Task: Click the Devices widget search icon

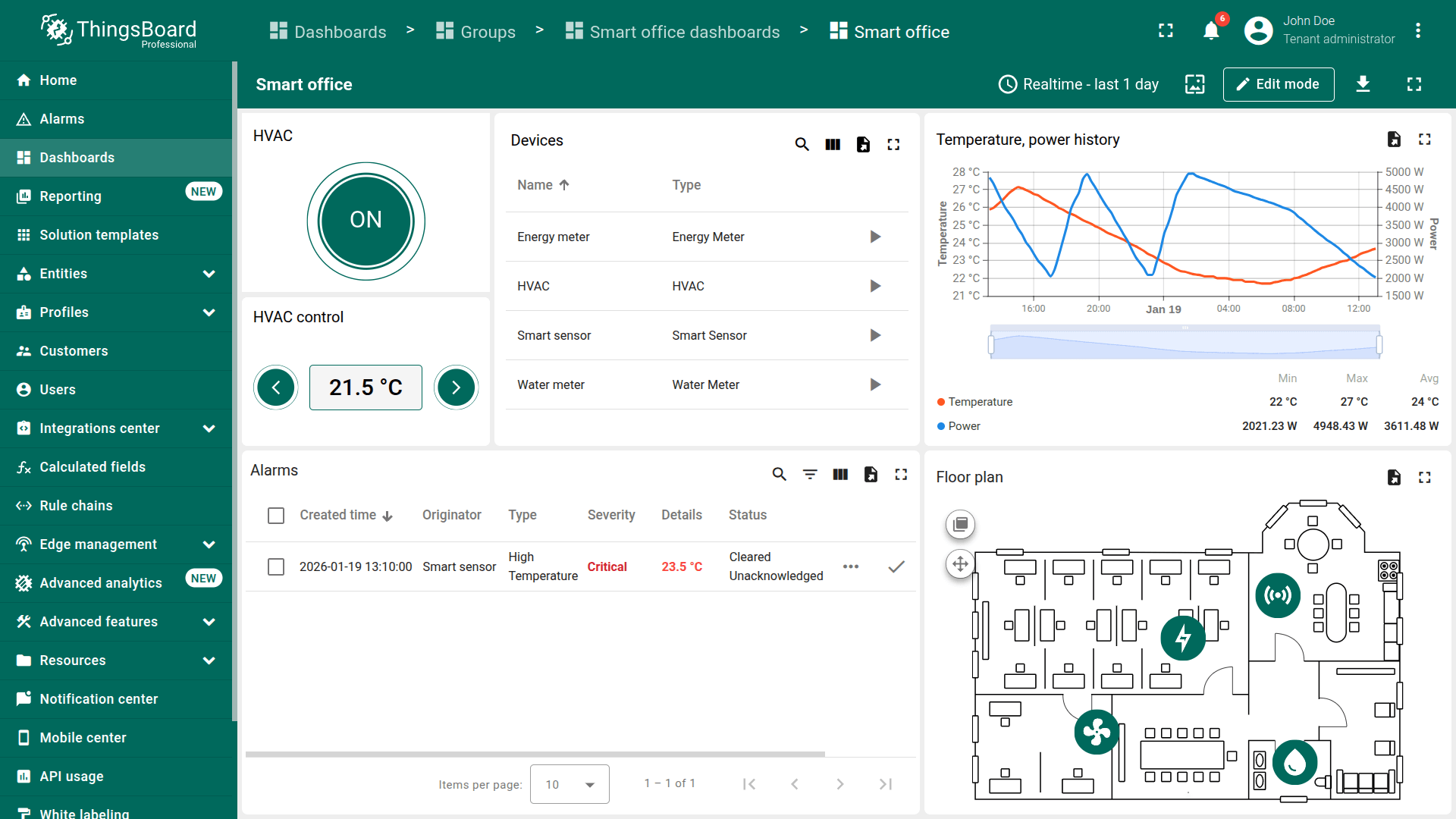Action: pyautogui.click(x=802, y=144)
